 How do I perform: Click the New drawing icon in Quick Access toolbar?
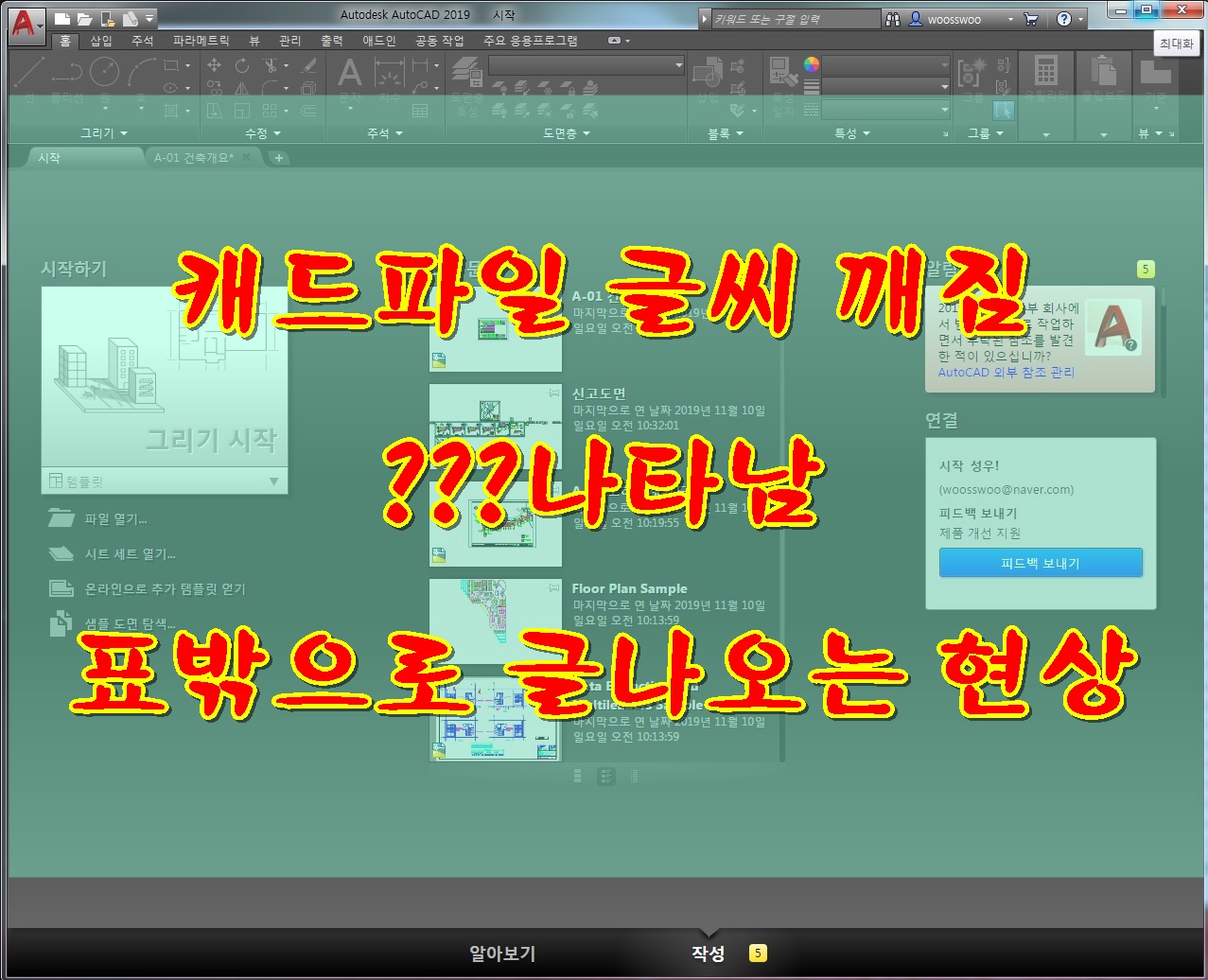coord(62,19)
